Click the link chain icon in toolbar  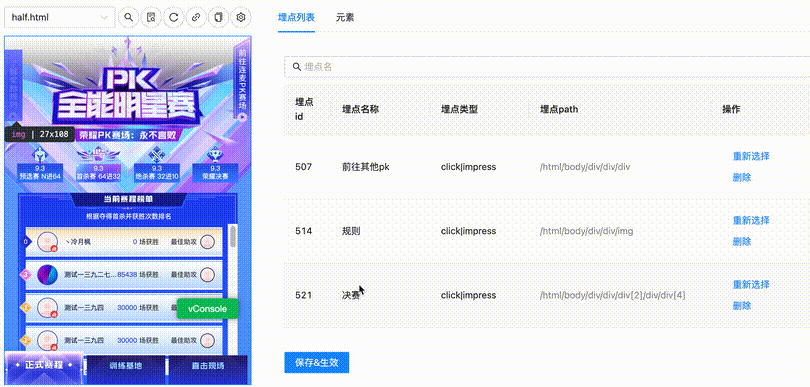pos(196,17)
